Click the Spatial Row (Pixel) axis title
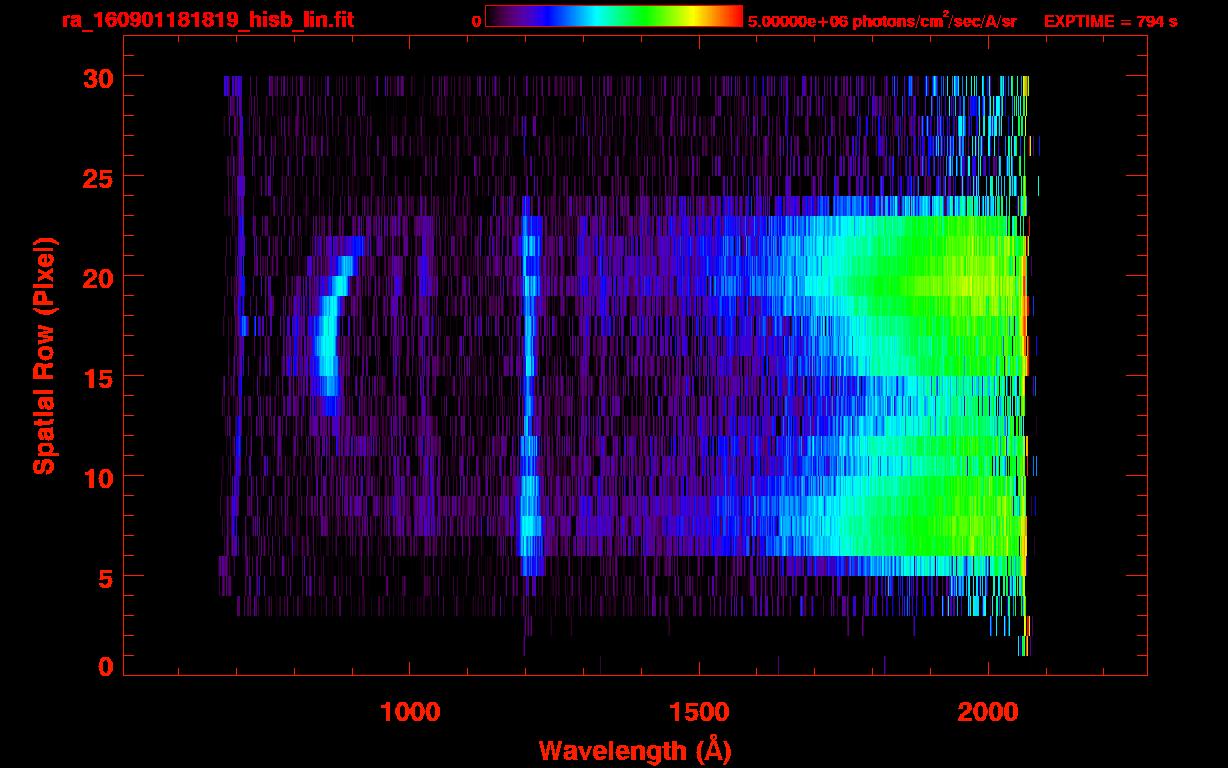Image resolution: width=1228 pixels, height=768 pixels. click(45, 355)
